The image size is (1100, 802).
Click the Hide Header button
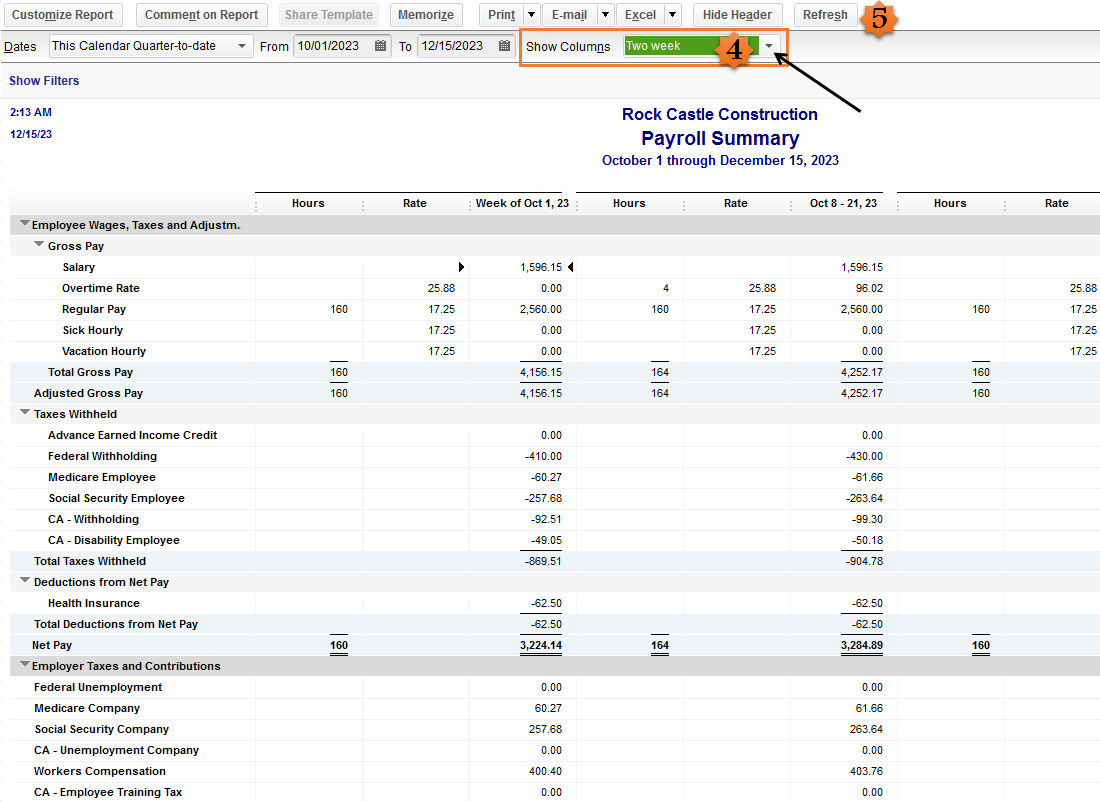(737, 15)
